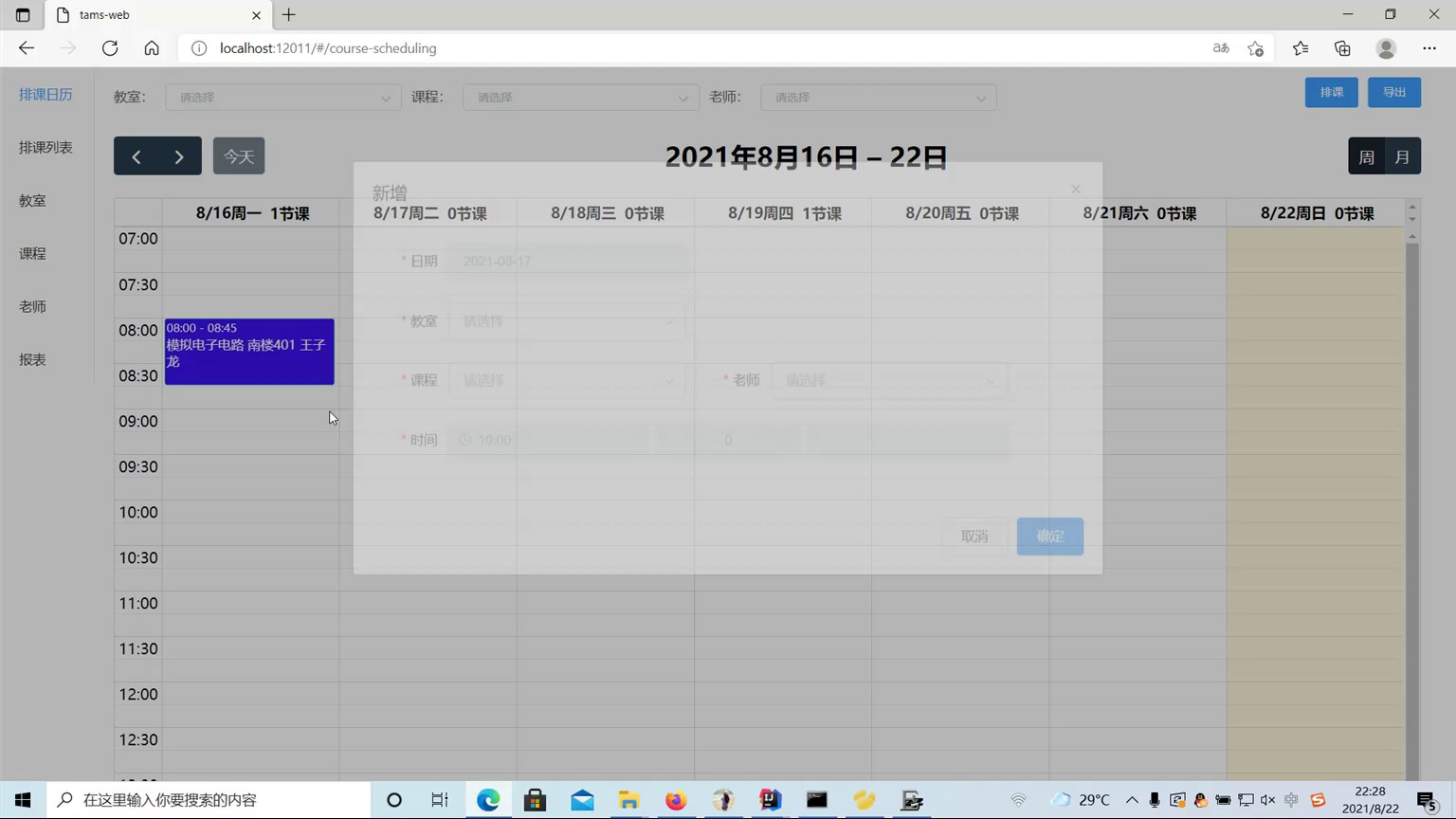
Task: Switch to 周 week view
Action: tap(1366, 156)
